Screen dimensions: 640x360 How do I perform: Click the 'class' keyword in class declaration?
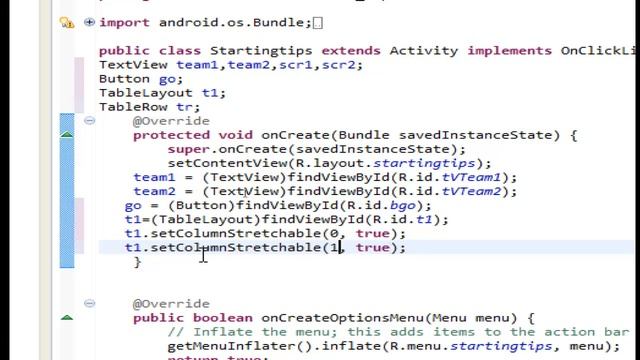coord(180,51)
